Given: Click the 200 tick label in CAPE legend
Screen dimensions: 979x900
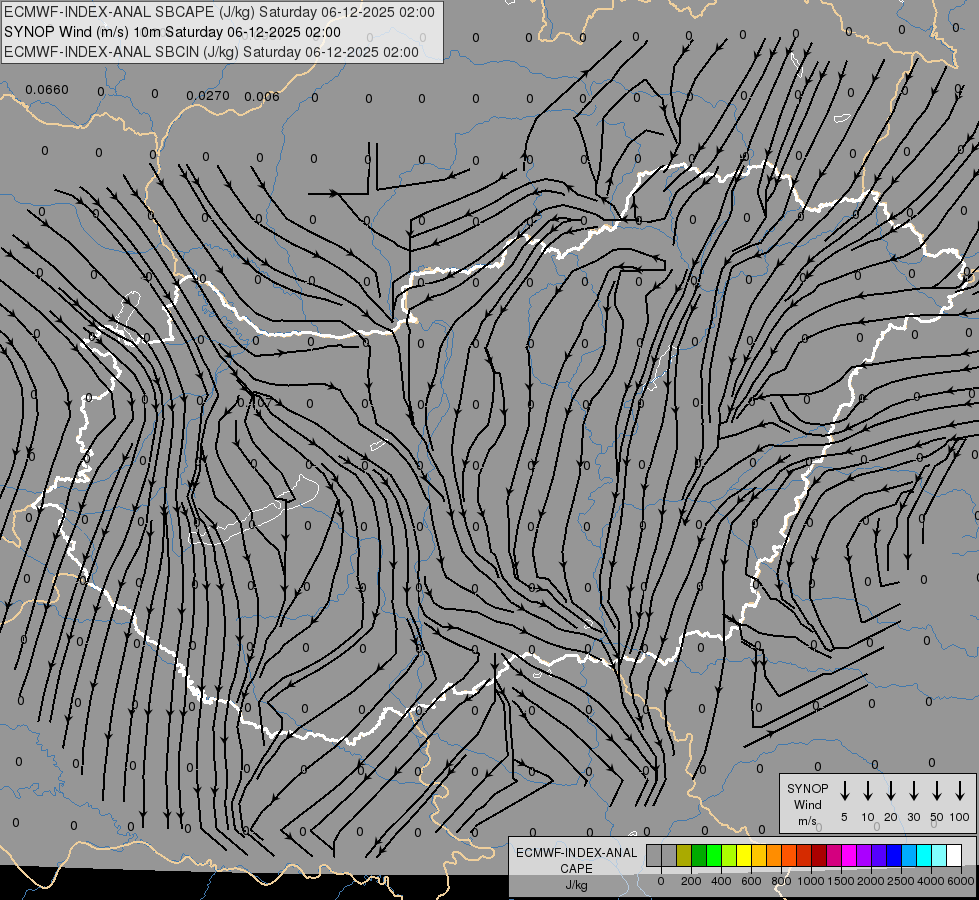Looking at the screenshot, I should pos(691,881).
